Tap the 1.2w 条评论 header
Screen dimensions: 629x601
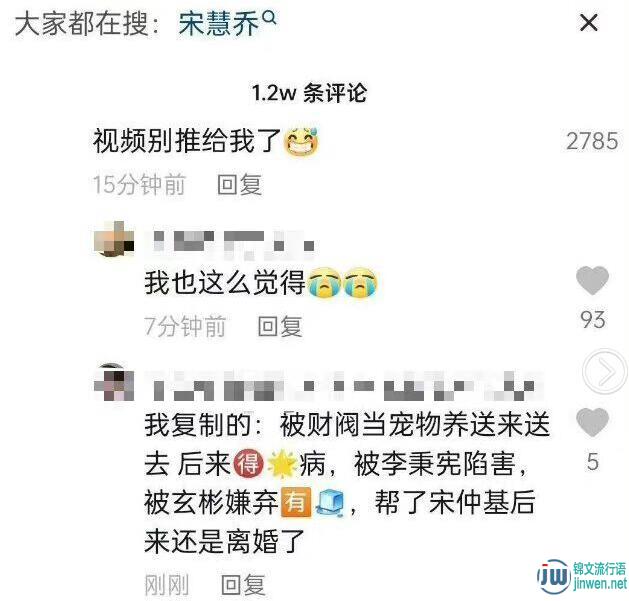pos(309,93)
